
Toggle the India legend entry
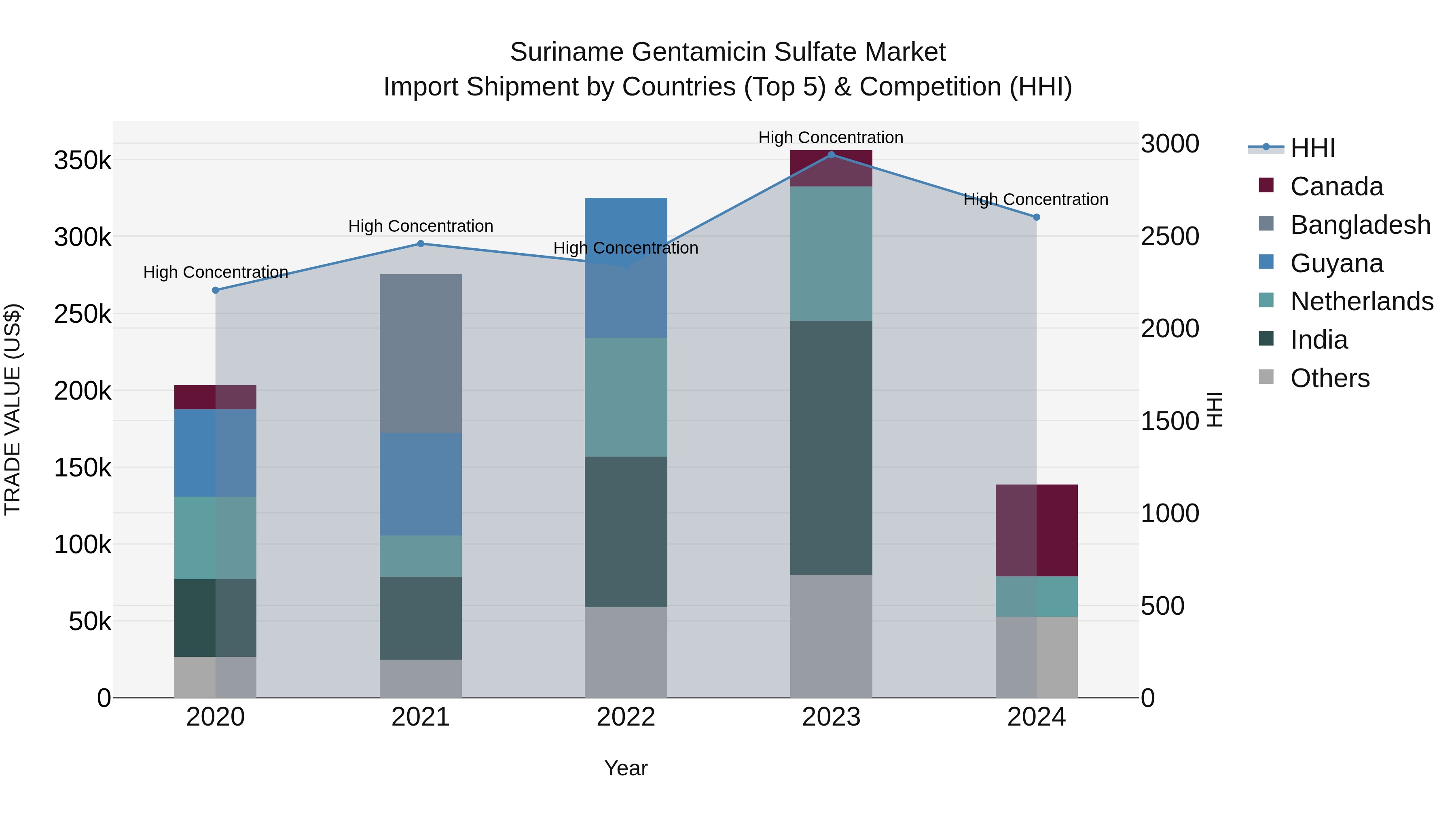pyautogui.click(x=1304, y=339)
